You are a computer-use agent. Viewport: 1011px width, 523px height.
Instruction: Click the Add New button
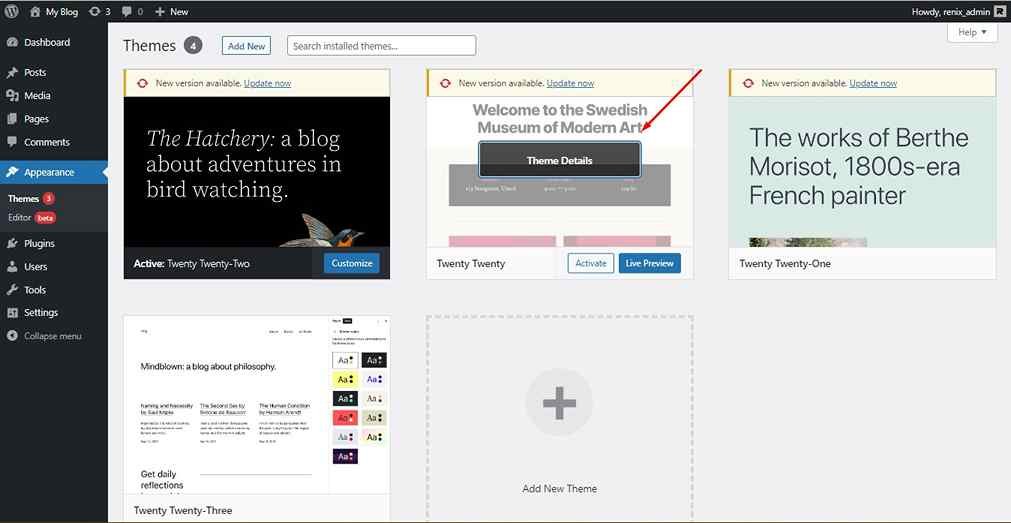coord(246,46)
